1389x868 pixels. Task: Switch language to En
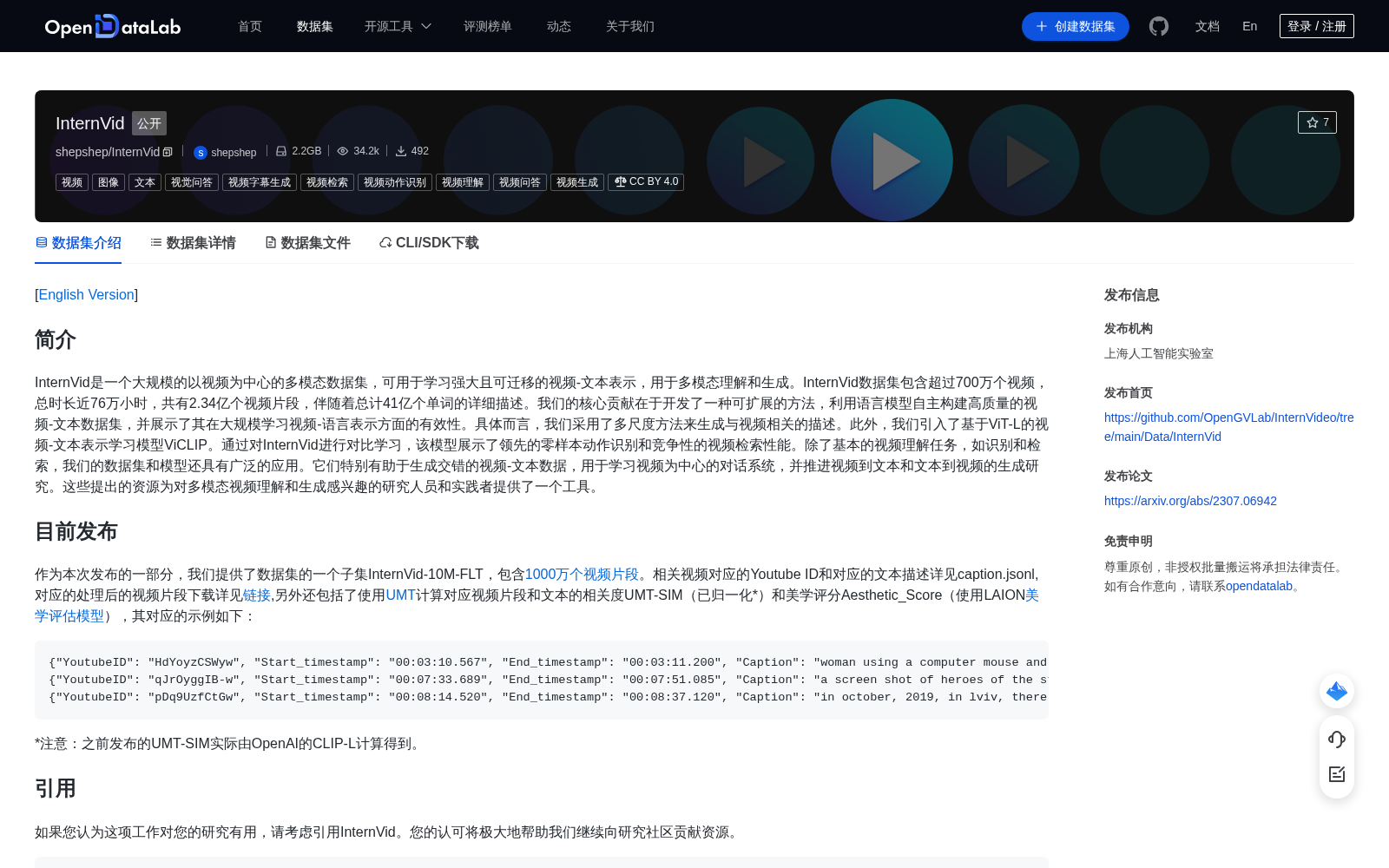coord(1250,26)
